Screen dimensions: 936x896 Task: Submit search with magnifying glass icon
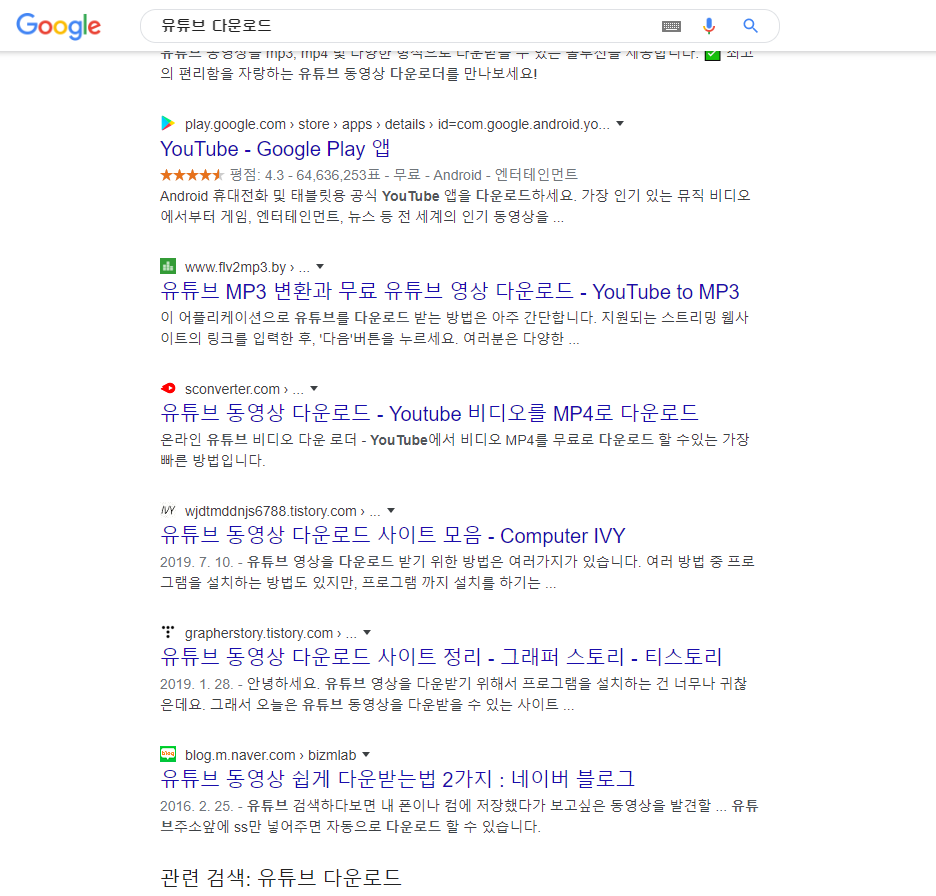750,26
